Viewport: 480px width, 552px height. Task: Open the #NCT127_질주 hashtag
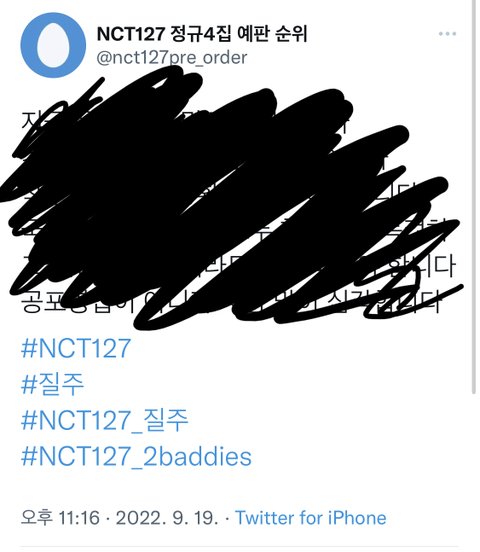click(105, 420)
